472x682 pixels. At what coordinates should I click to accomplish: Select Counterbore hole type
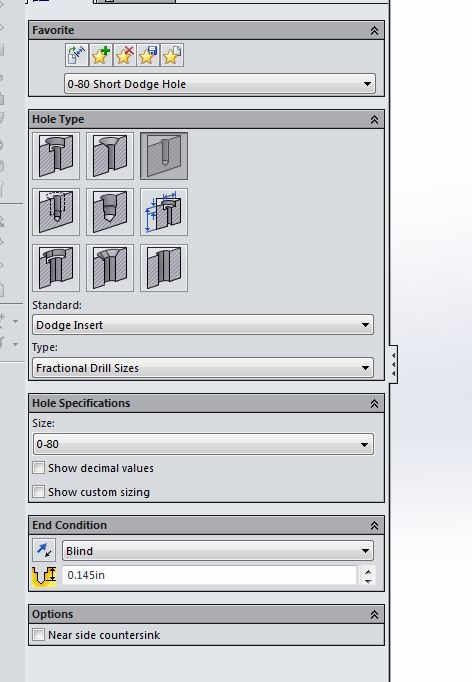click(56, 156)
